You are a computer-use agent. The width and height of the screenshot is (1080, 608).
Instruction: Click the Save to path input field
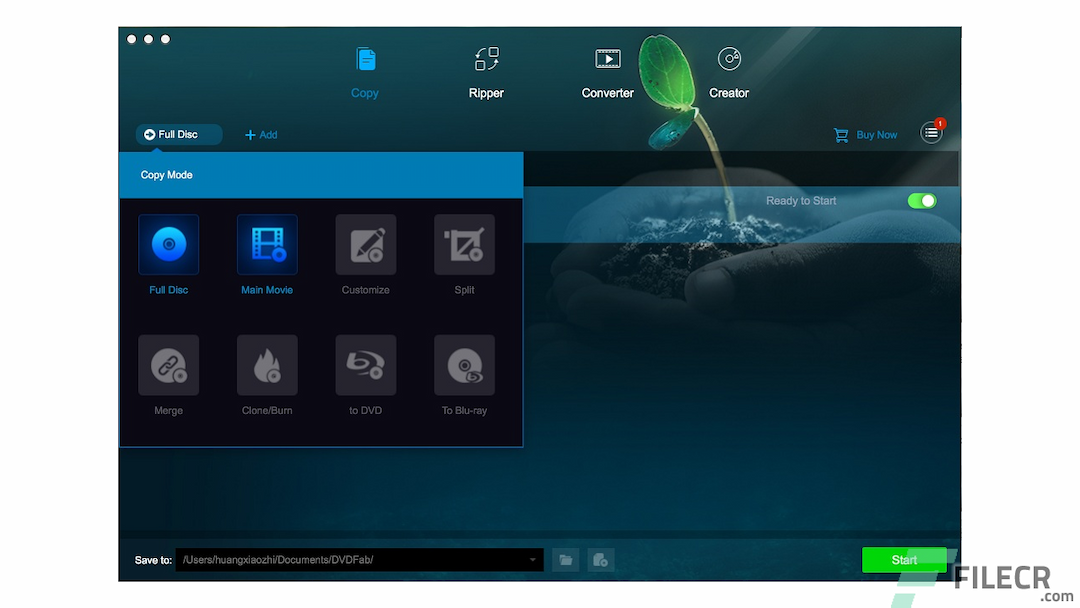pos(350,560)
